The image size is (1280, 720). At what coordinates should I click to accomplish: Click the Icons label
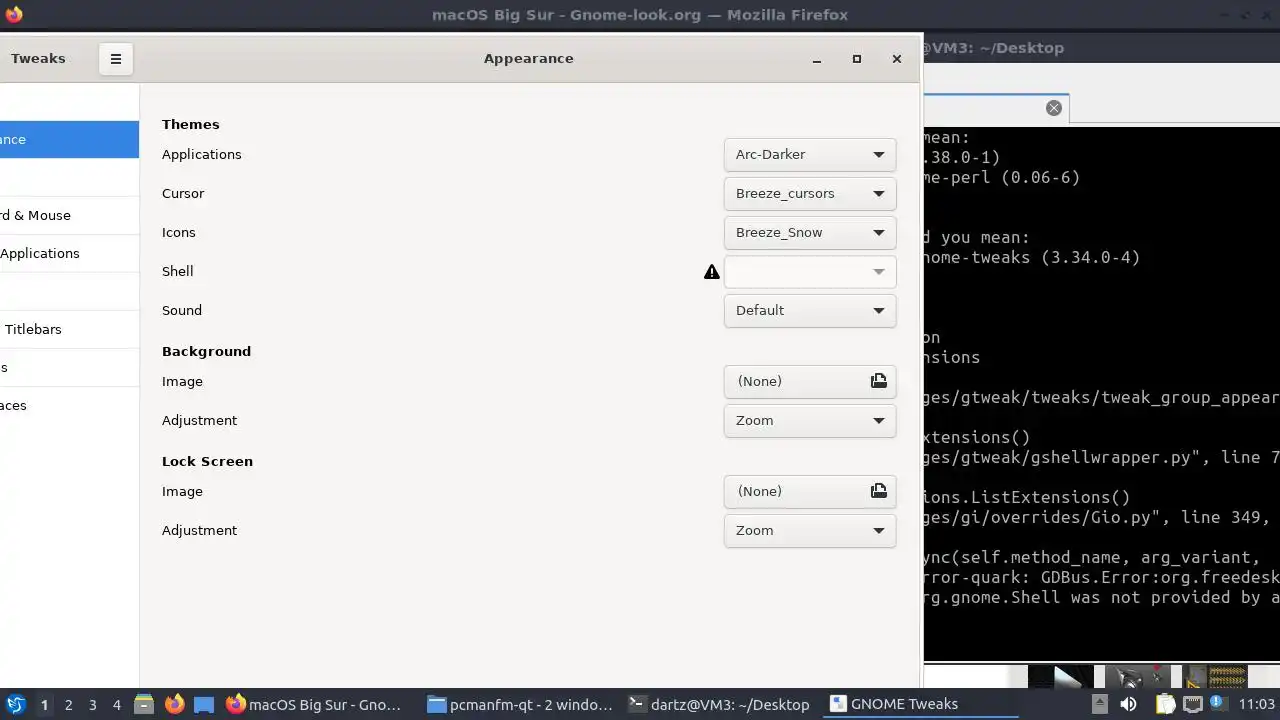pyautogui.click(x=179, y=232)
